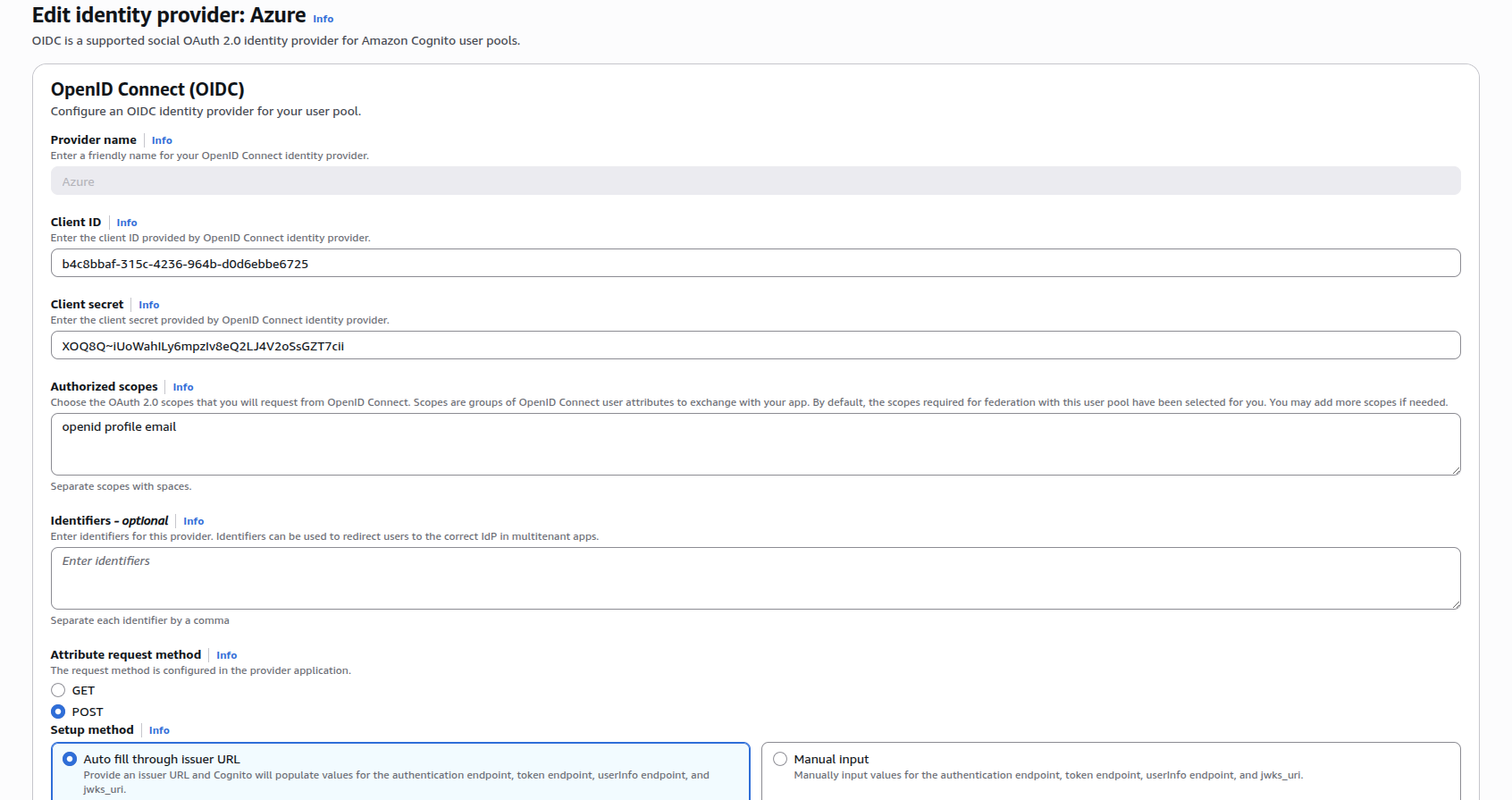Choose Auto fill through issuer URL
The width and height of the screenshot is (1512, 800).
[x=70, y=759]
